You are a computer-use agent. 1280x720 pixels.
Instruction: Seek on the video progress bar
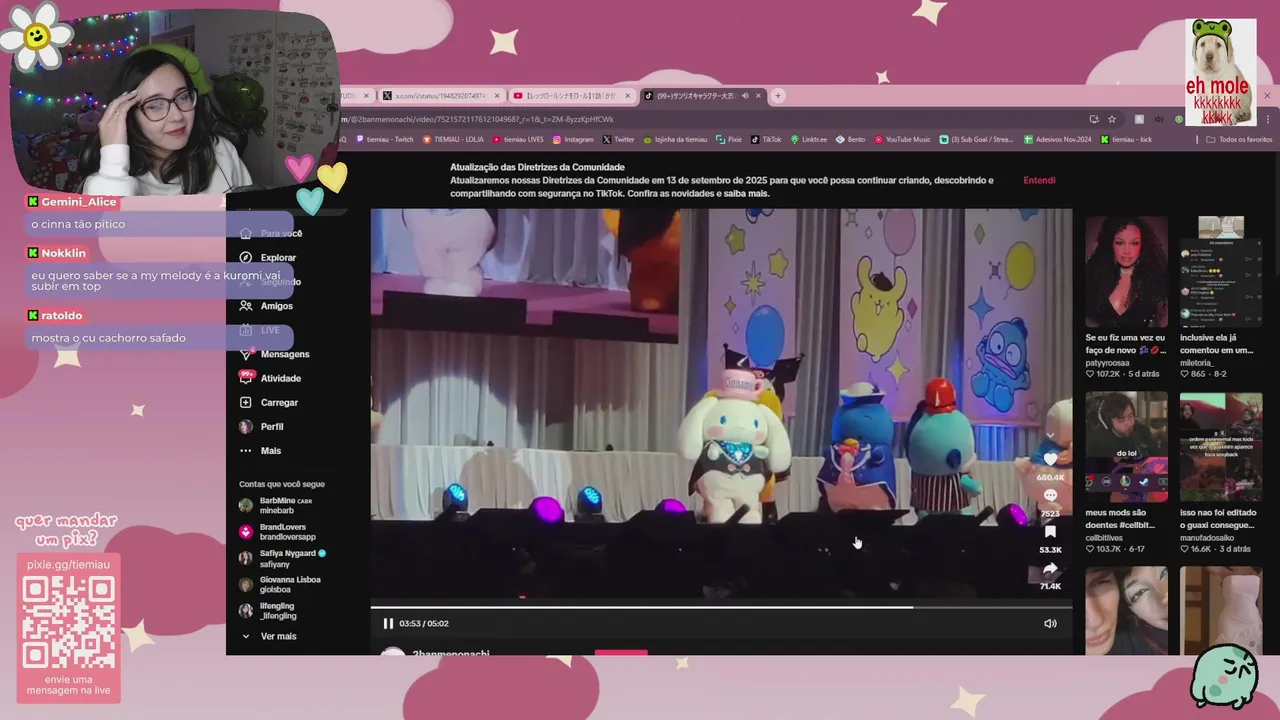pyautogui.click(x=721, y=607)
